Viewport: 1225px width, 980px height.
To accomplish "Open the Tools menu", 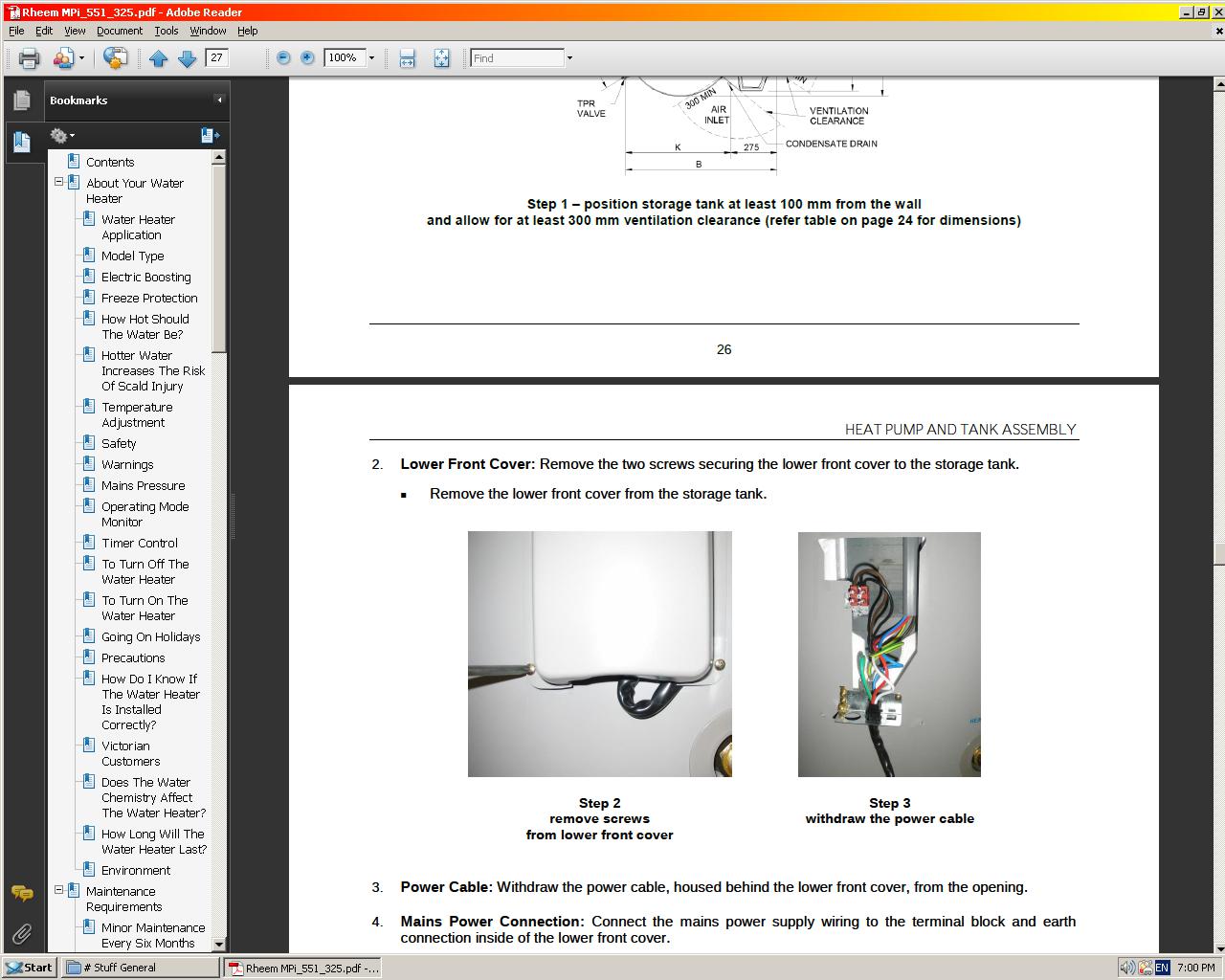I will (167, 31).
